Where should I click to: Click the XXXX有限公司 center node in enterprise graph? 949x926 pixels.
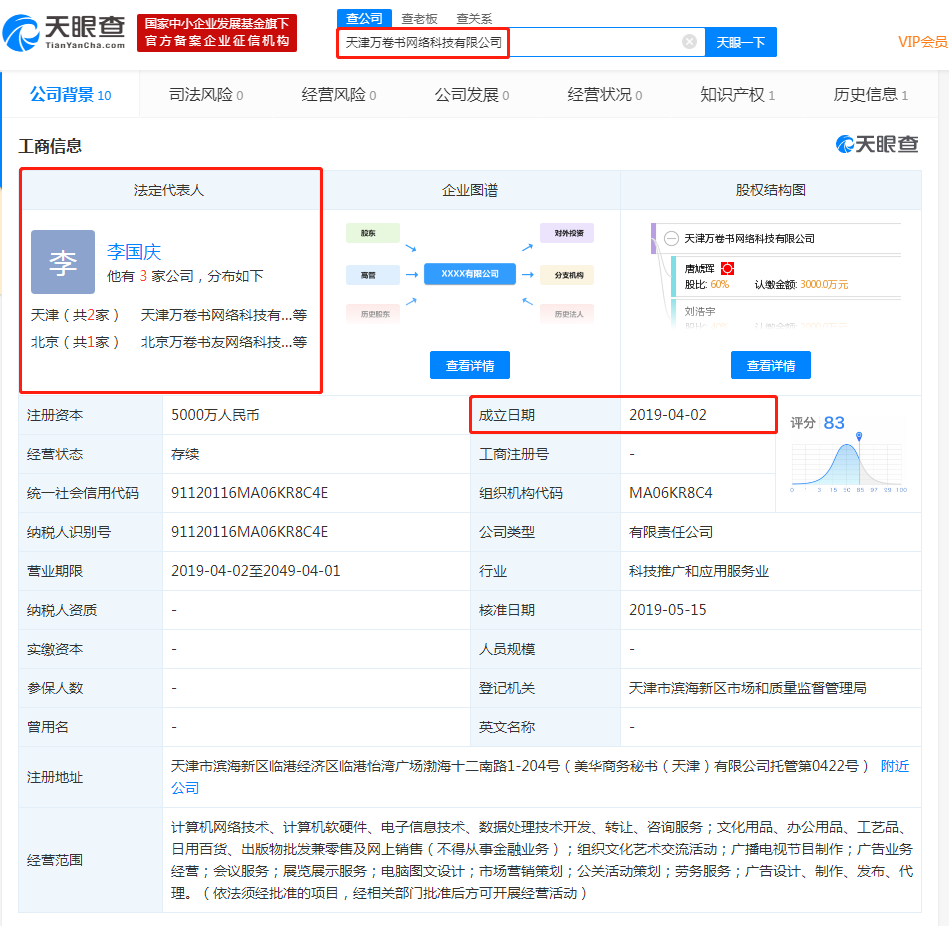pos(470,274)
